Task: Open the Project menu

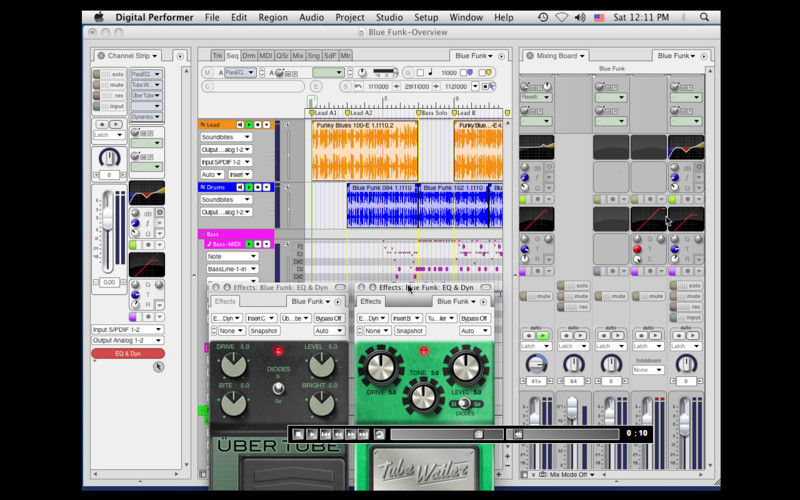Action: point(349,17)
